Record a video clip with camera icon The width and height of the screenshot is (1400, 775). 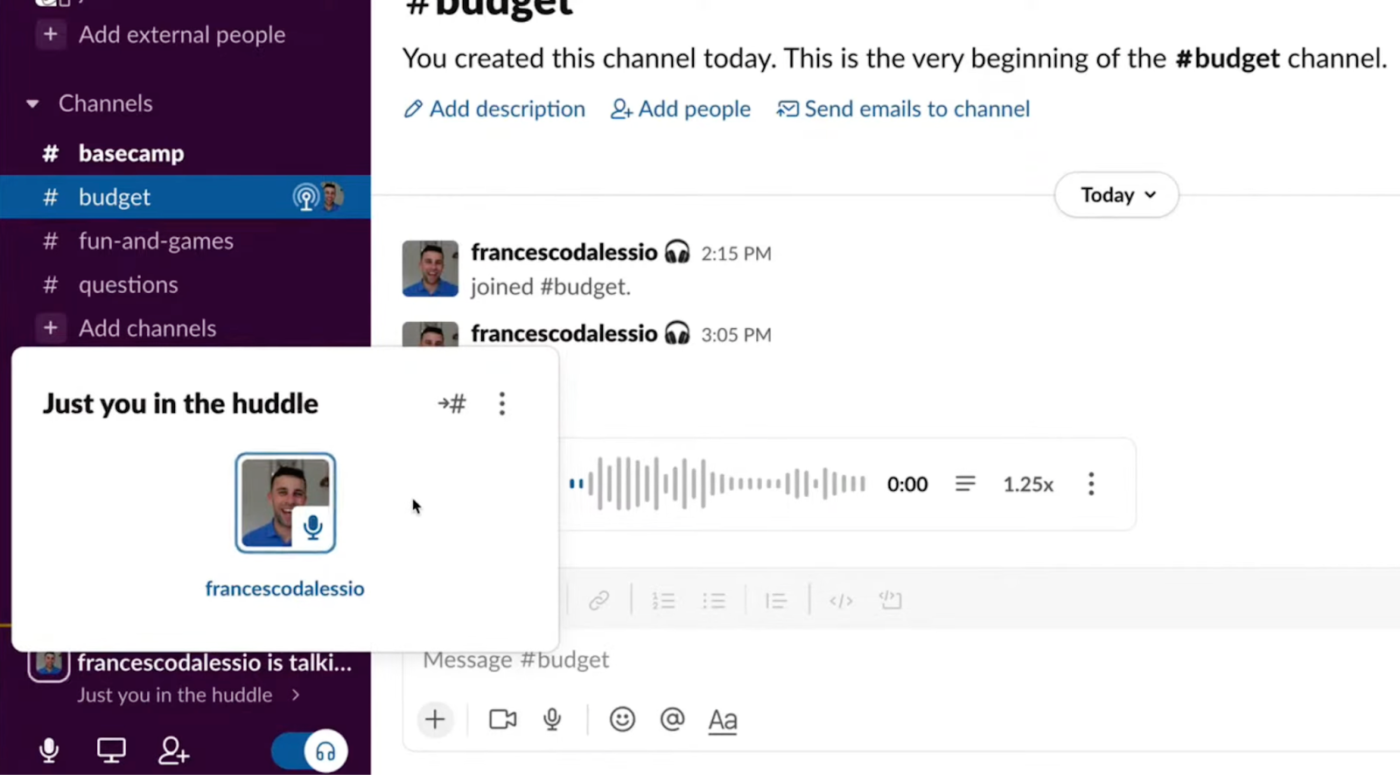[503, 719]
